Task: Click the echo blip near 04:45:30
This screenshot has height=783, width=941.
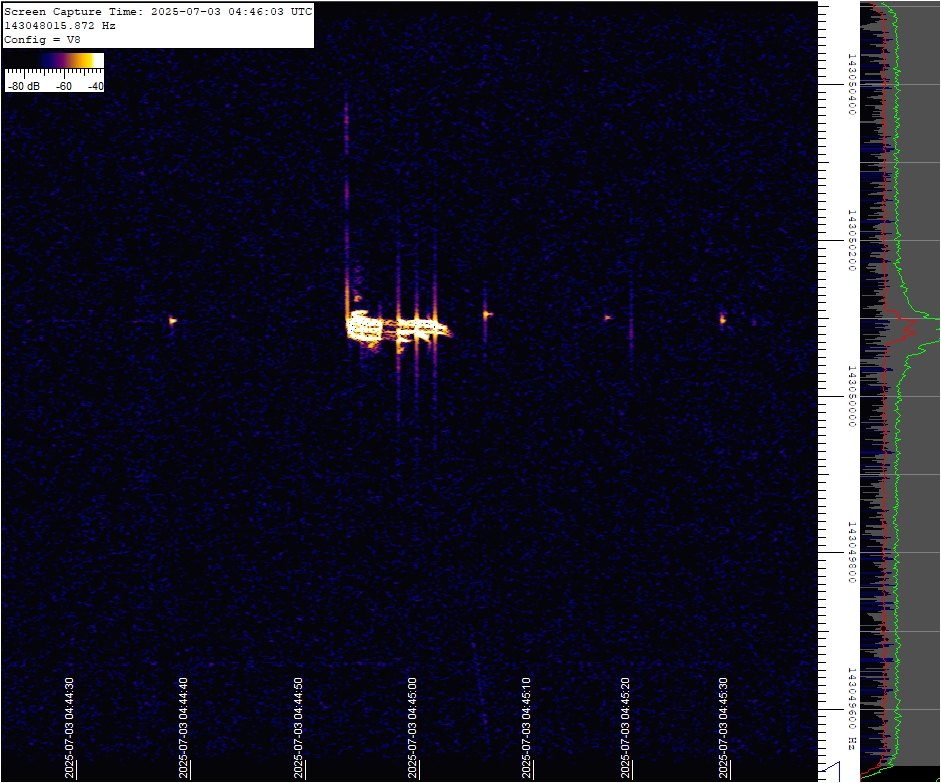Action: [723, 319]
